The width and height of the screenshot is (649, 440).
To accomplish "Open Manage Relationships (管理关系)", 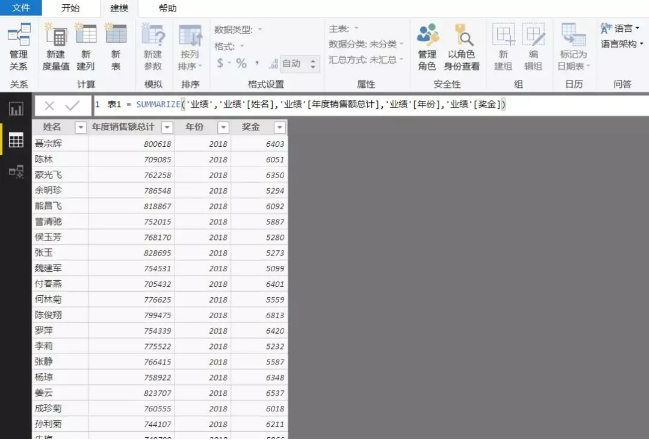I will pyautogui.click(x=19, y=47).
